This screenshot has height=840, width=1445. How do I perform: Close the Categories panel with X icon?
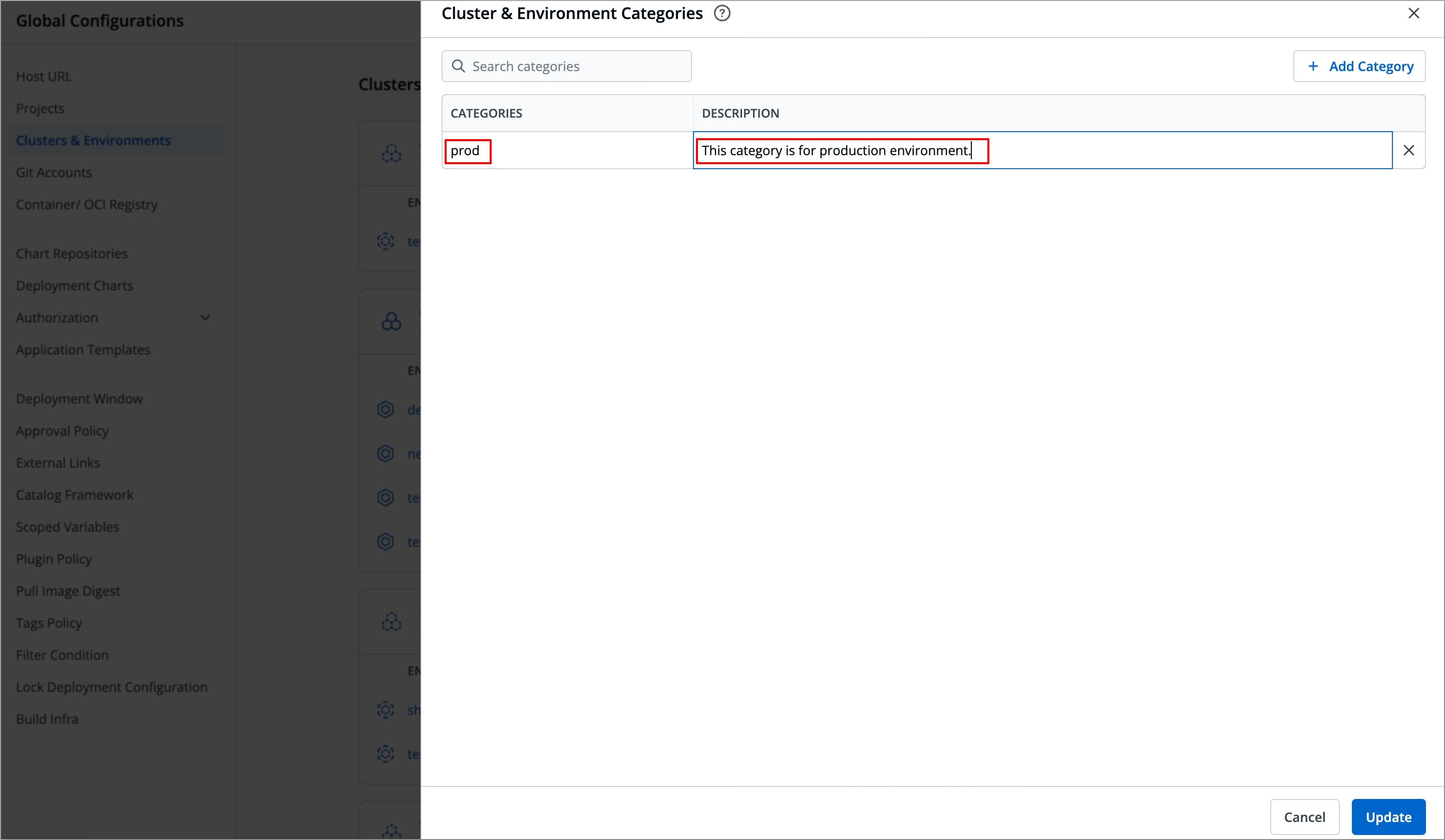point(1413,13)
